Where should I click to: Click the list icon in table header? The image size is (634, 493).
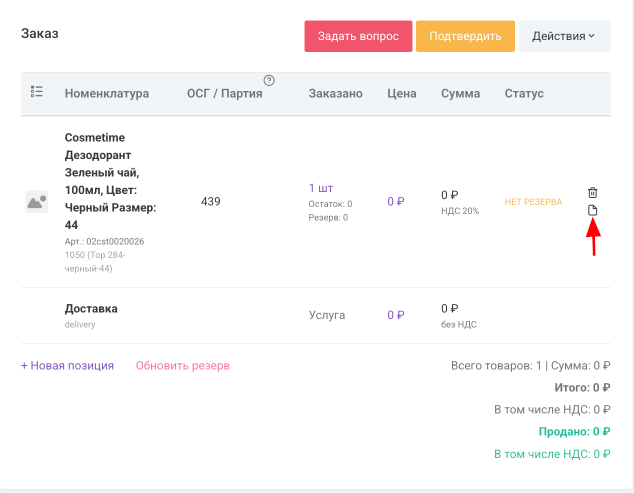pos(37,92)
